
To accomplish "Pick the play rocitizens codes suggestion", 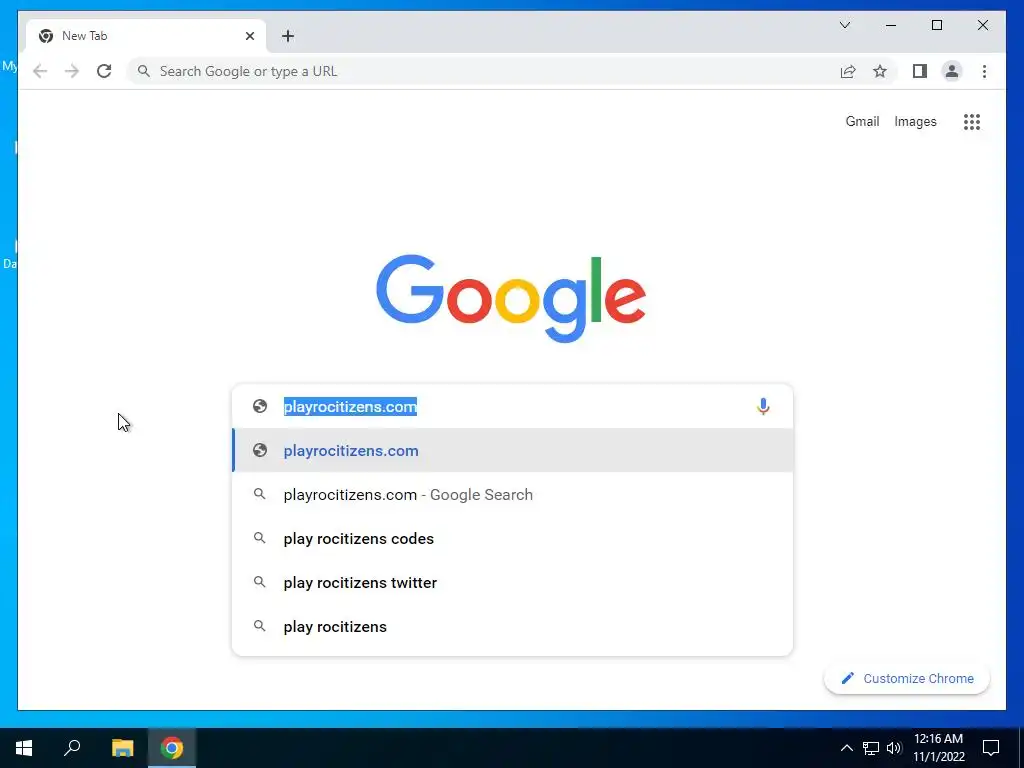I will 513,539.
